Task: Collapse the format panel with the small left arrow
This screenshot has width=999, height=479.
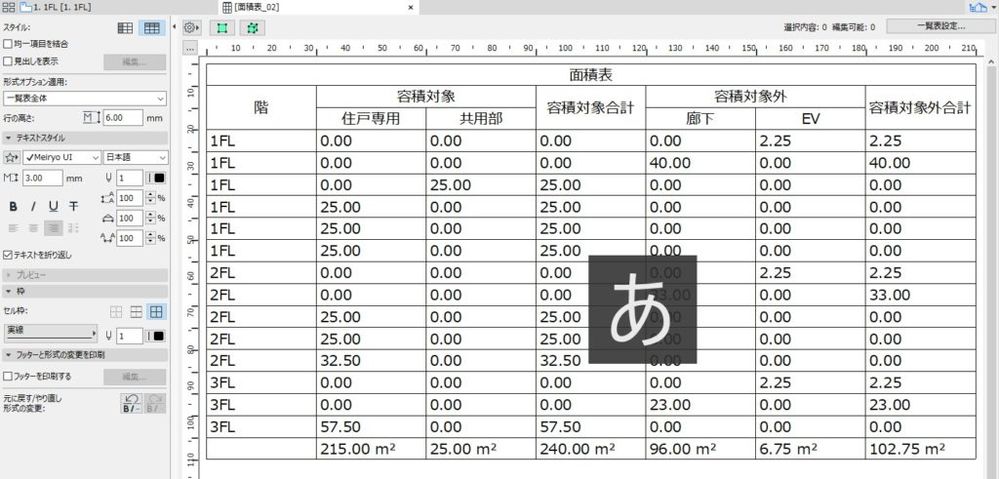Action: (x=174, y=27)
